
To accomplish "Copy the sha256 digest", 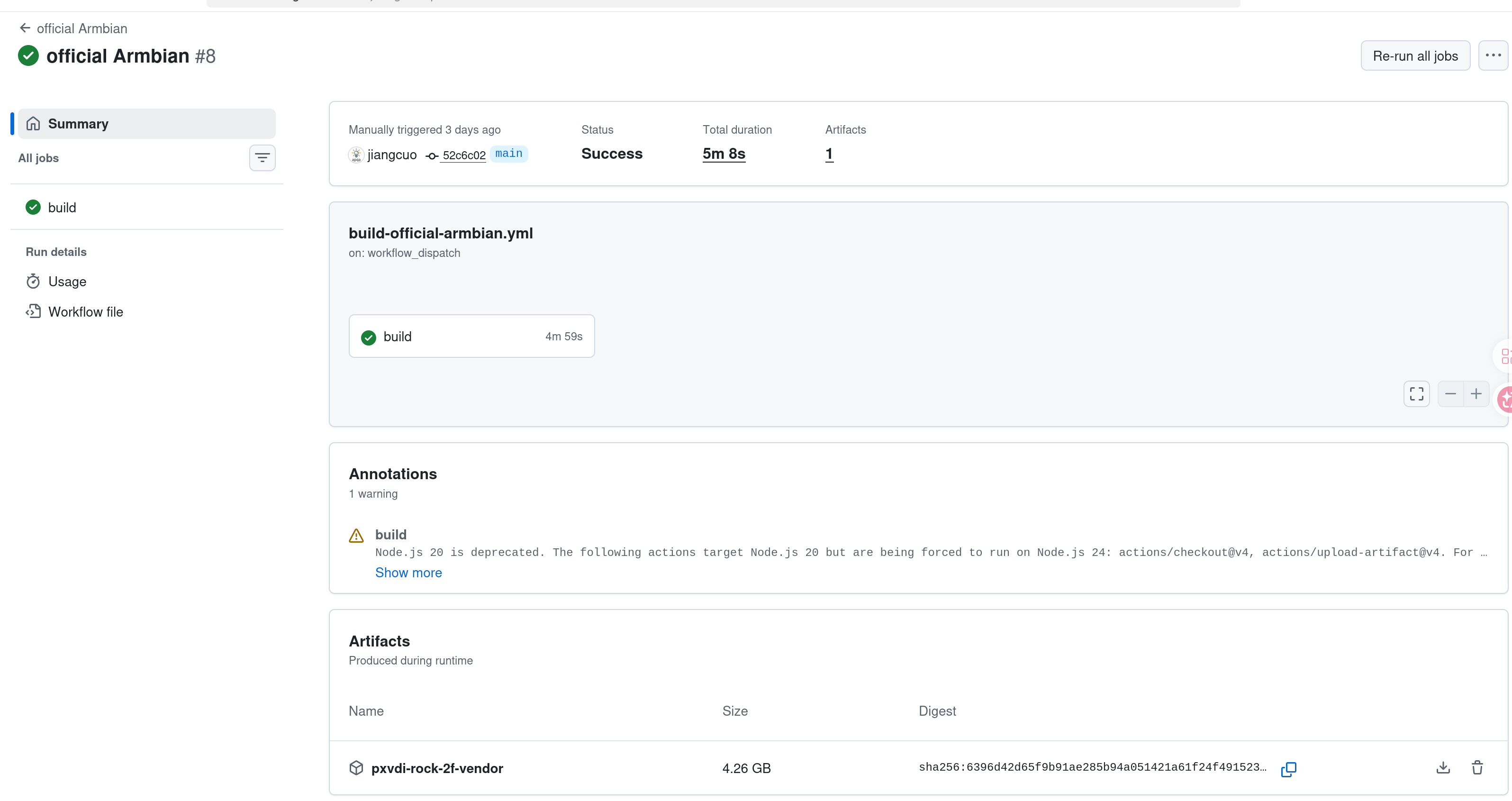I will [x=1288, y=769].
